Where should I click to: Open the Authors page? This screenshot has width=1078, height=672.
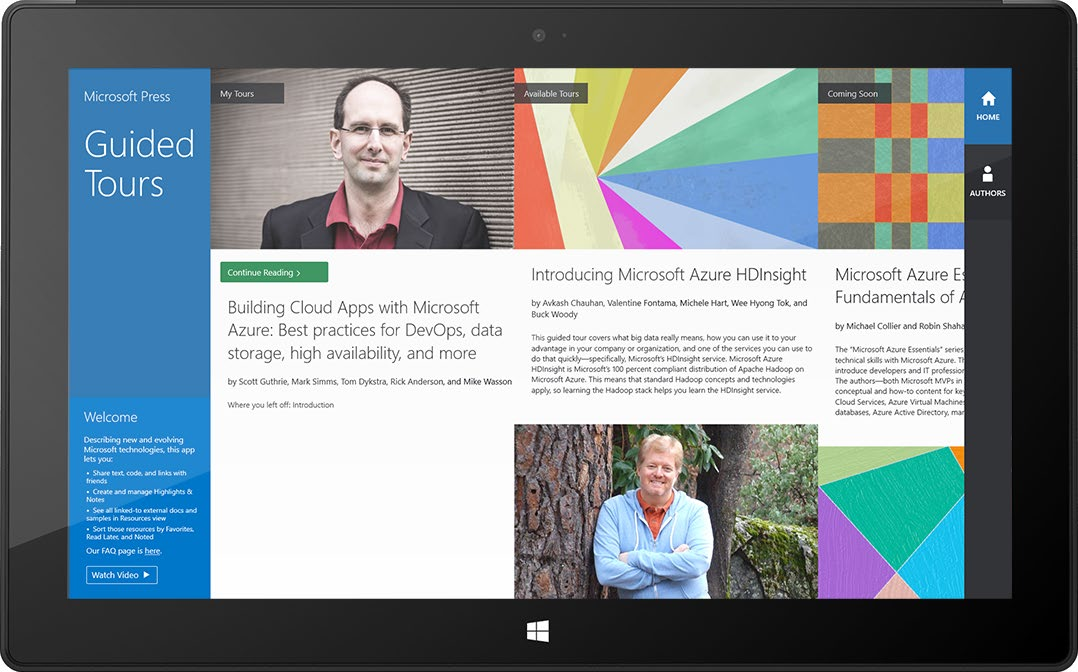987,181
